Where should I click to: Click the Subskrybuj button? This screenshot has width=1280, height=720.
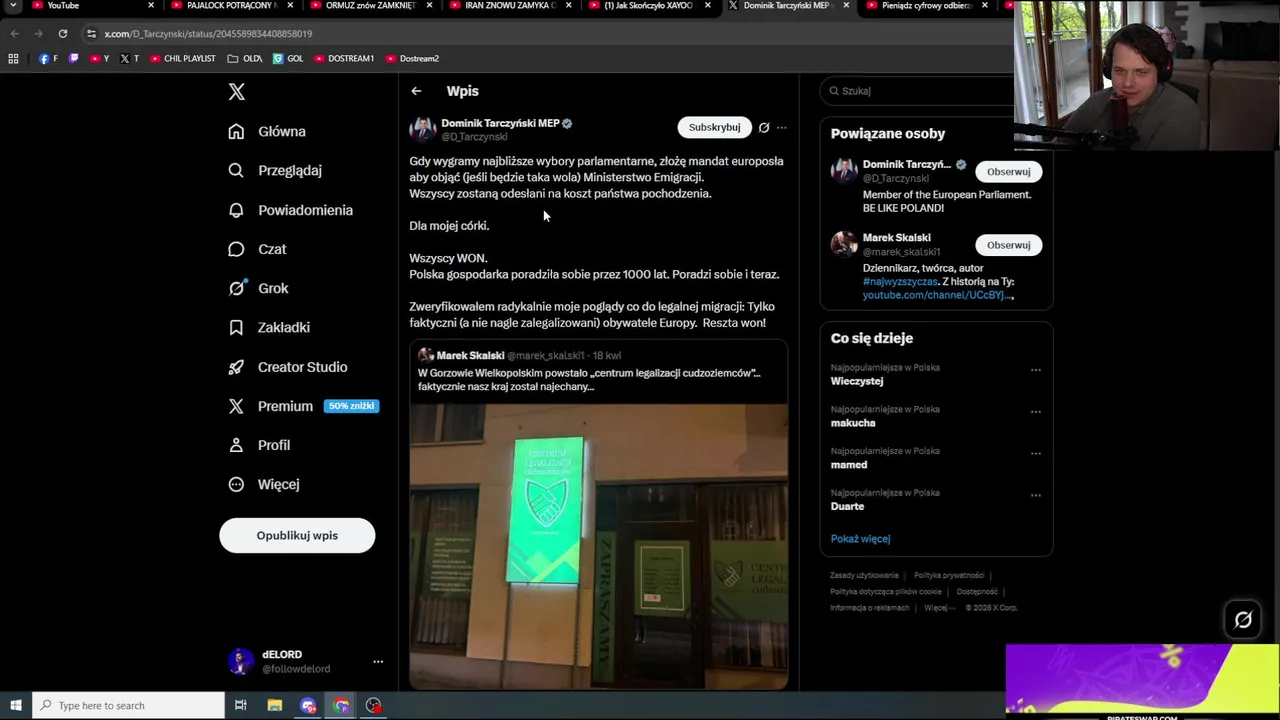[714, 127]
